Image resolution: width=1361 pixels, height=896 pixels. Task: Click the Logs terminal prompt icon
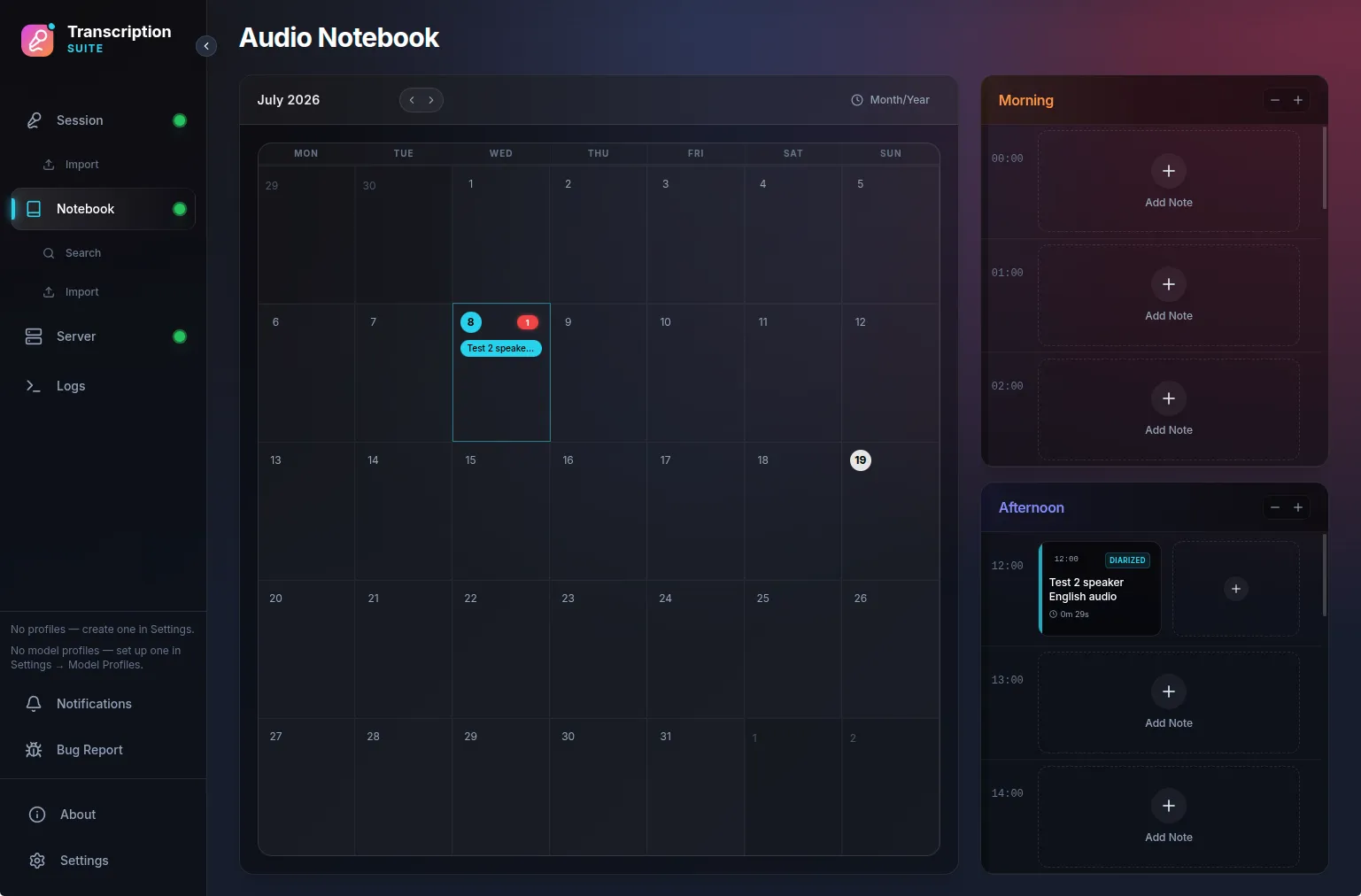click(34, 386)
